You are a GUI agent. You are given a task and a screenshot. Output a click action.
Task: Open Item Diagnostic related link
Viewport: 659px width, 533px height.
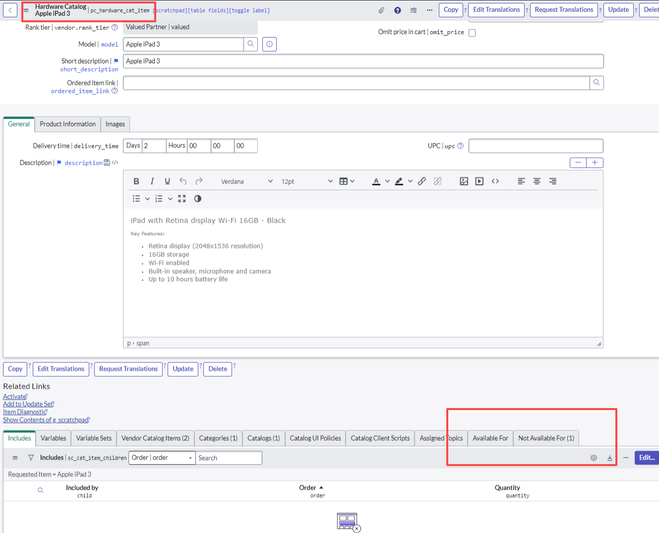24,412
